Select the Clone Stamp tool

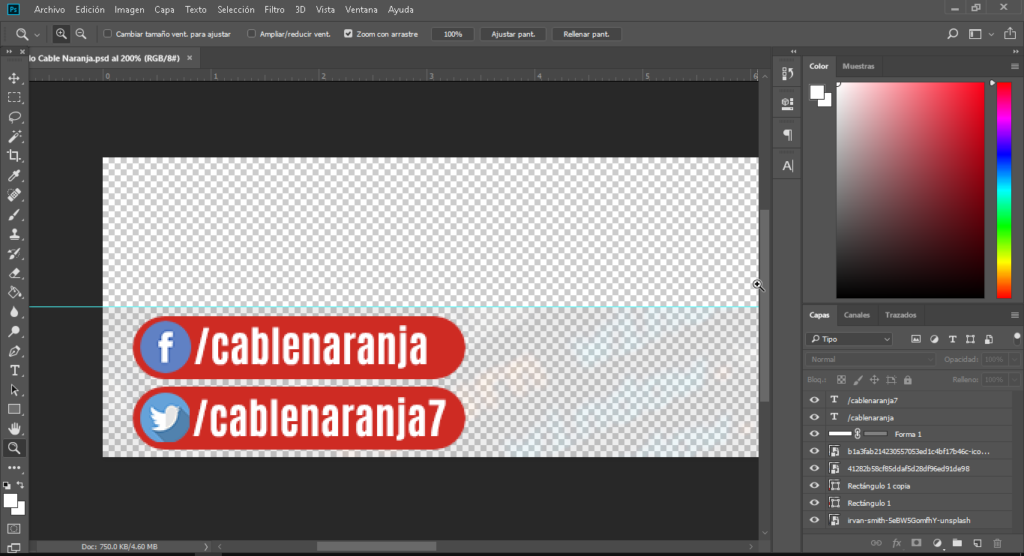tap(14, 235)
